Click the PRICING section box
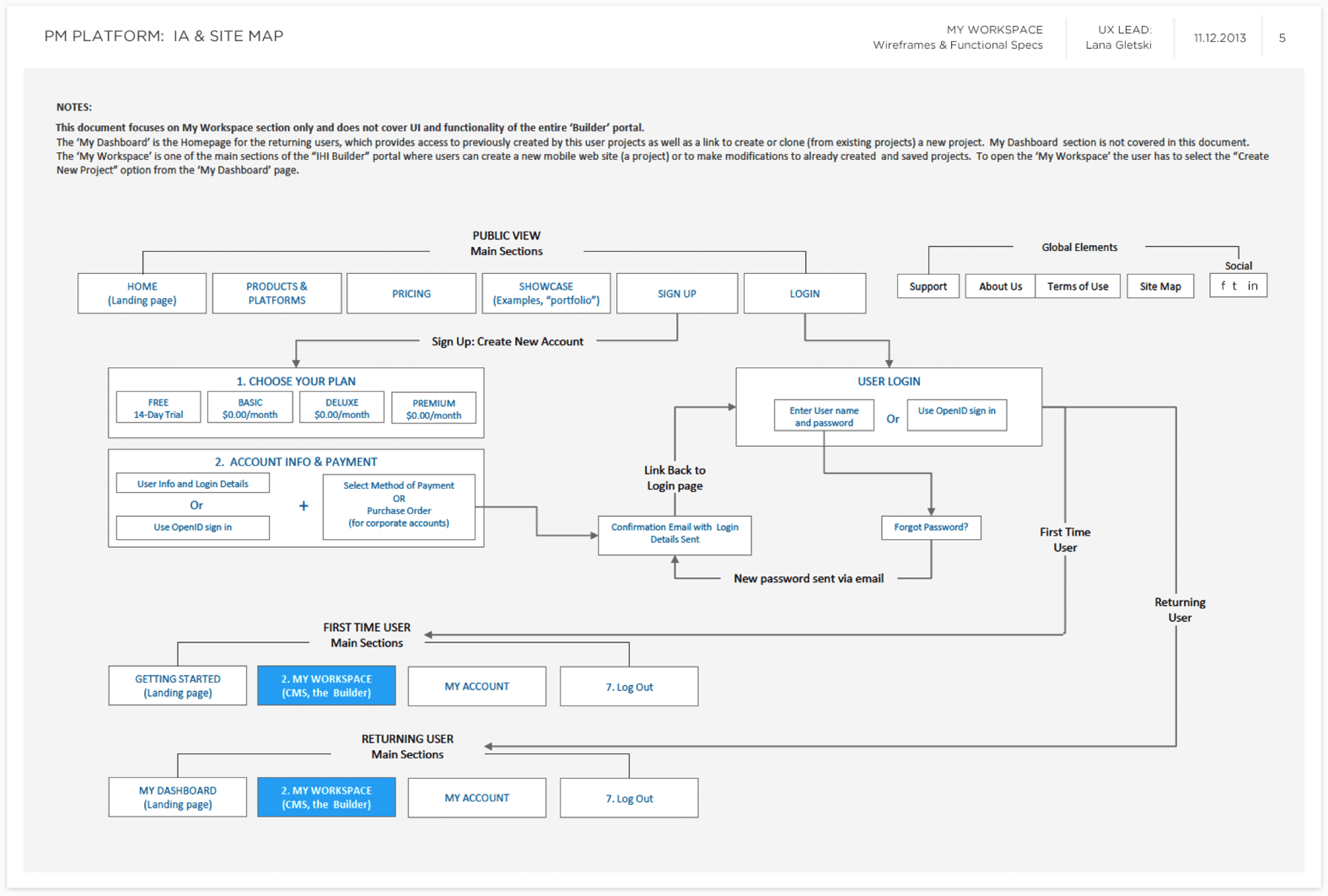The width and height of the screenshot is (1328, 896). coord(411,293)
